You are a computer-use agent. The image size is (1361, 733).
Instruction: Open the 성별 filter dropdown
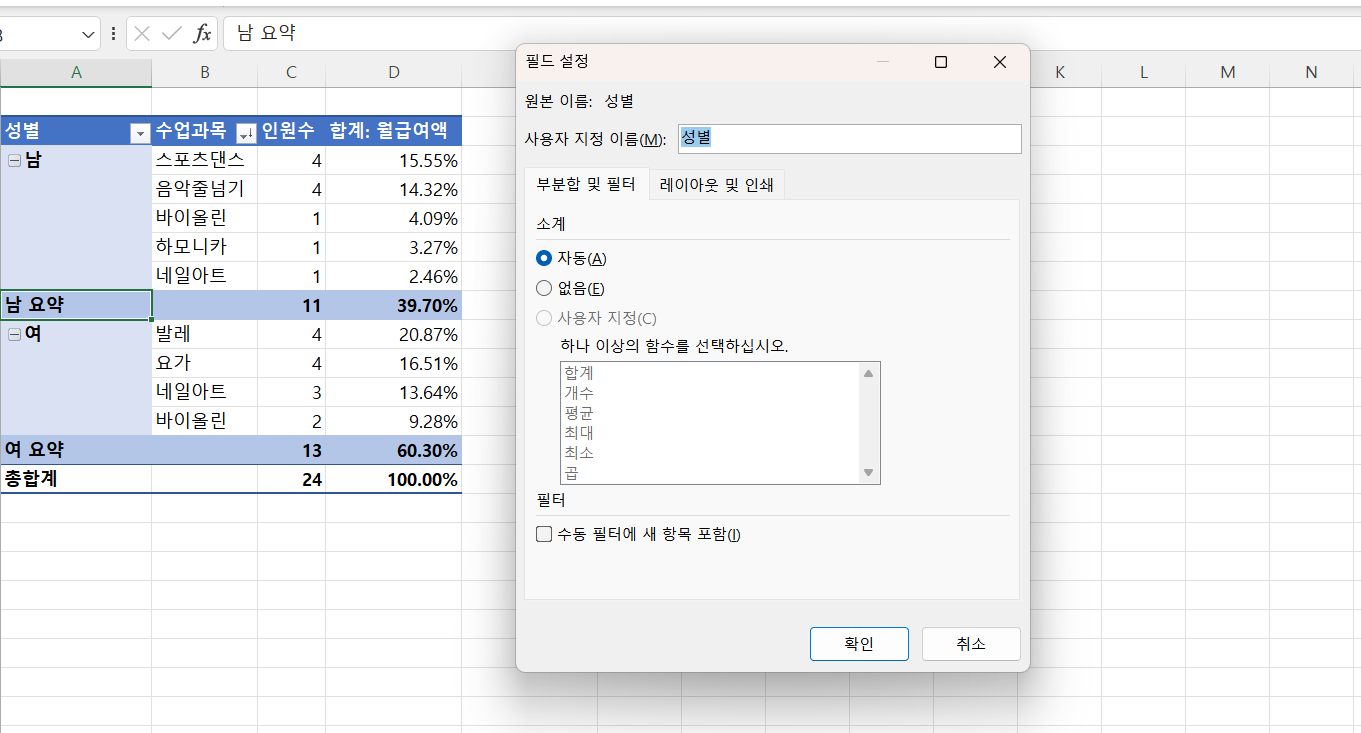(139, 132)
